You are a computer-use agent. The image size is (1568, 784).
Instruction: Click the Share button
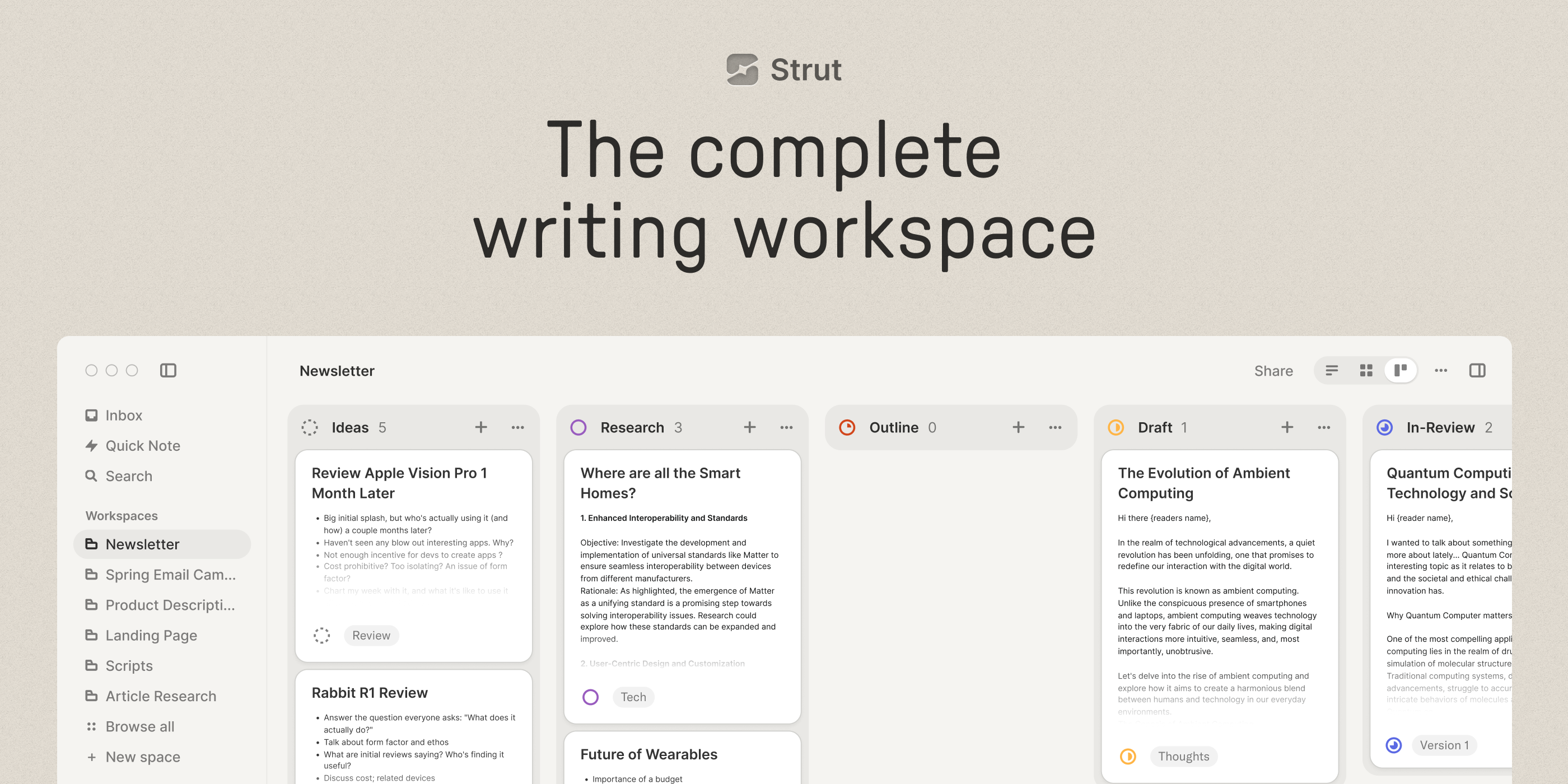[1273, 371]
